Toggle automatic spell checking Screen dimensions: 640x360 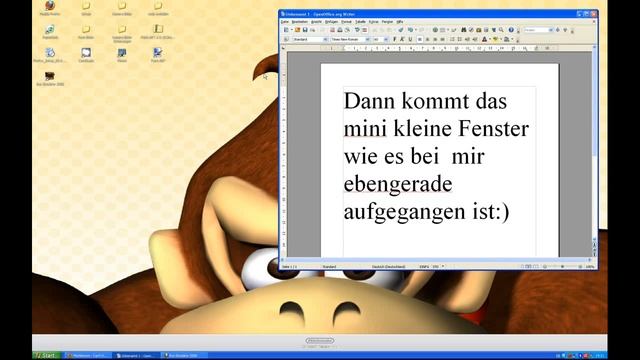point(364,30)
